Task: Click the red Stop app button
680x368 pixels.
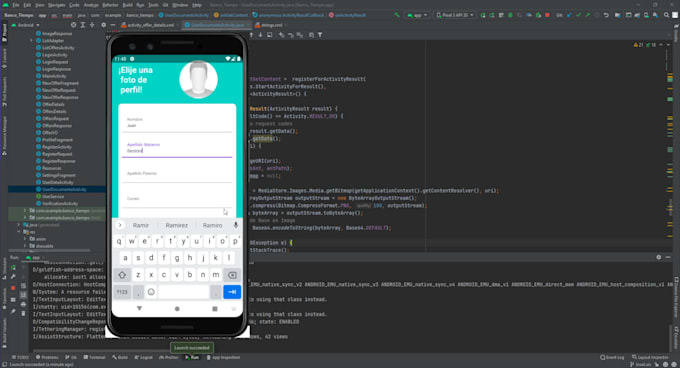Action: [x=547, y=15]
